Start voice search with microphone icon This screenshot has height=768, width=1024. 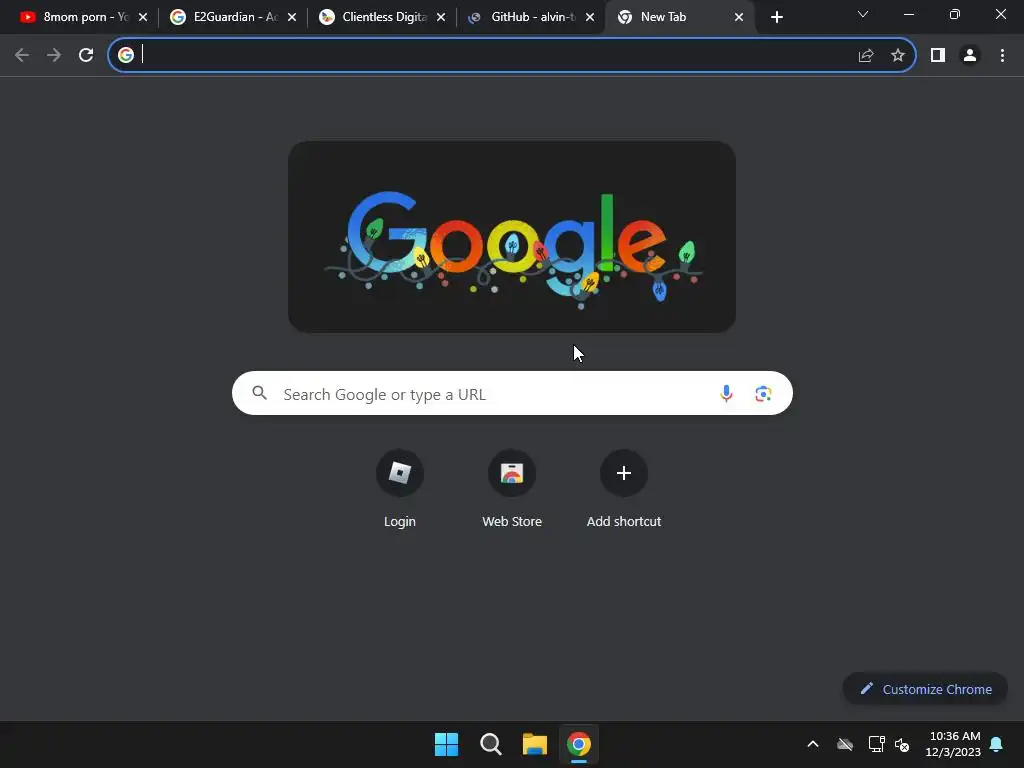pyautogui.click(x=726, y=393)
